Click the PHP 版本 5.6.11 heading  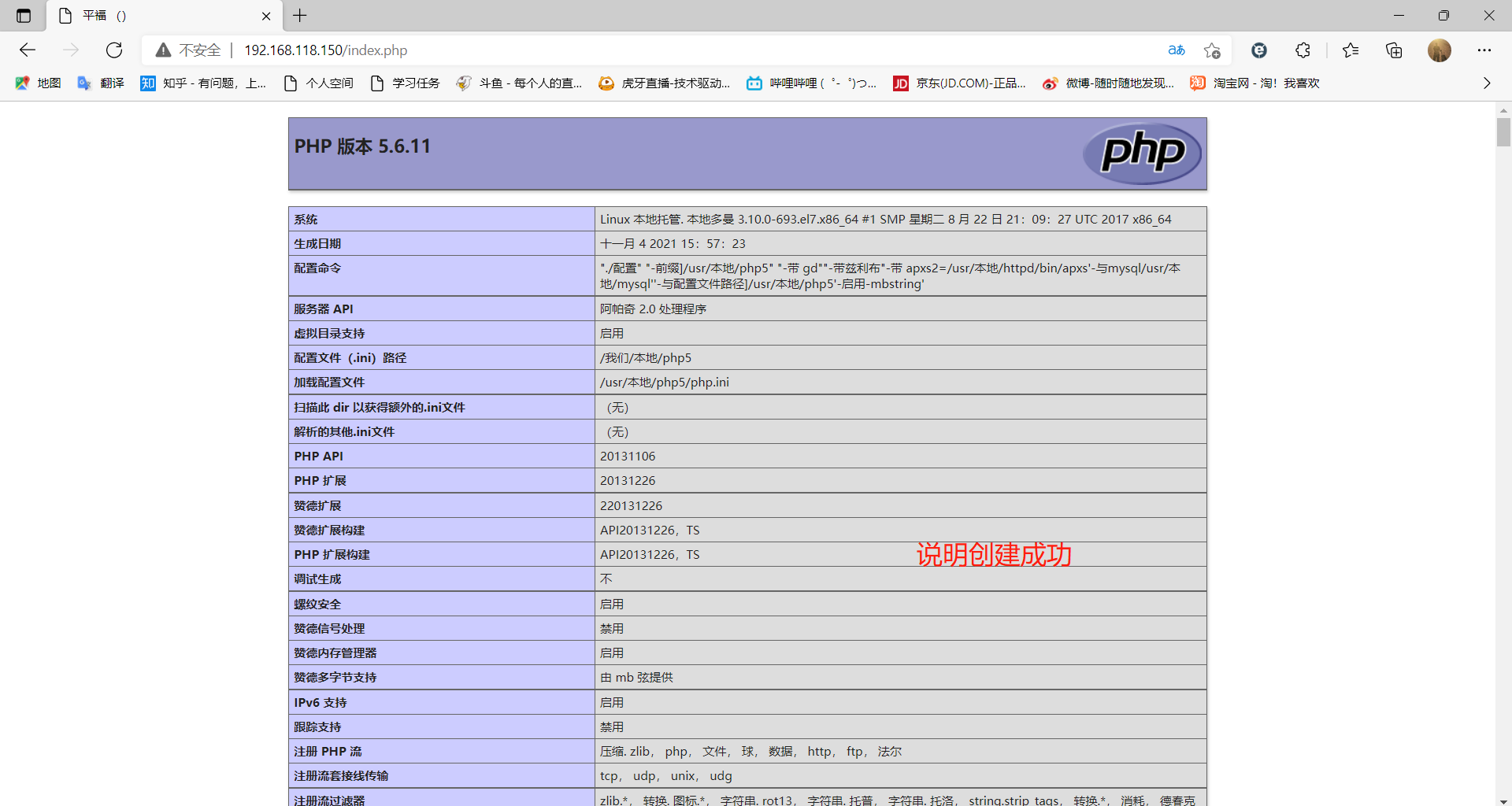point(362,146)
